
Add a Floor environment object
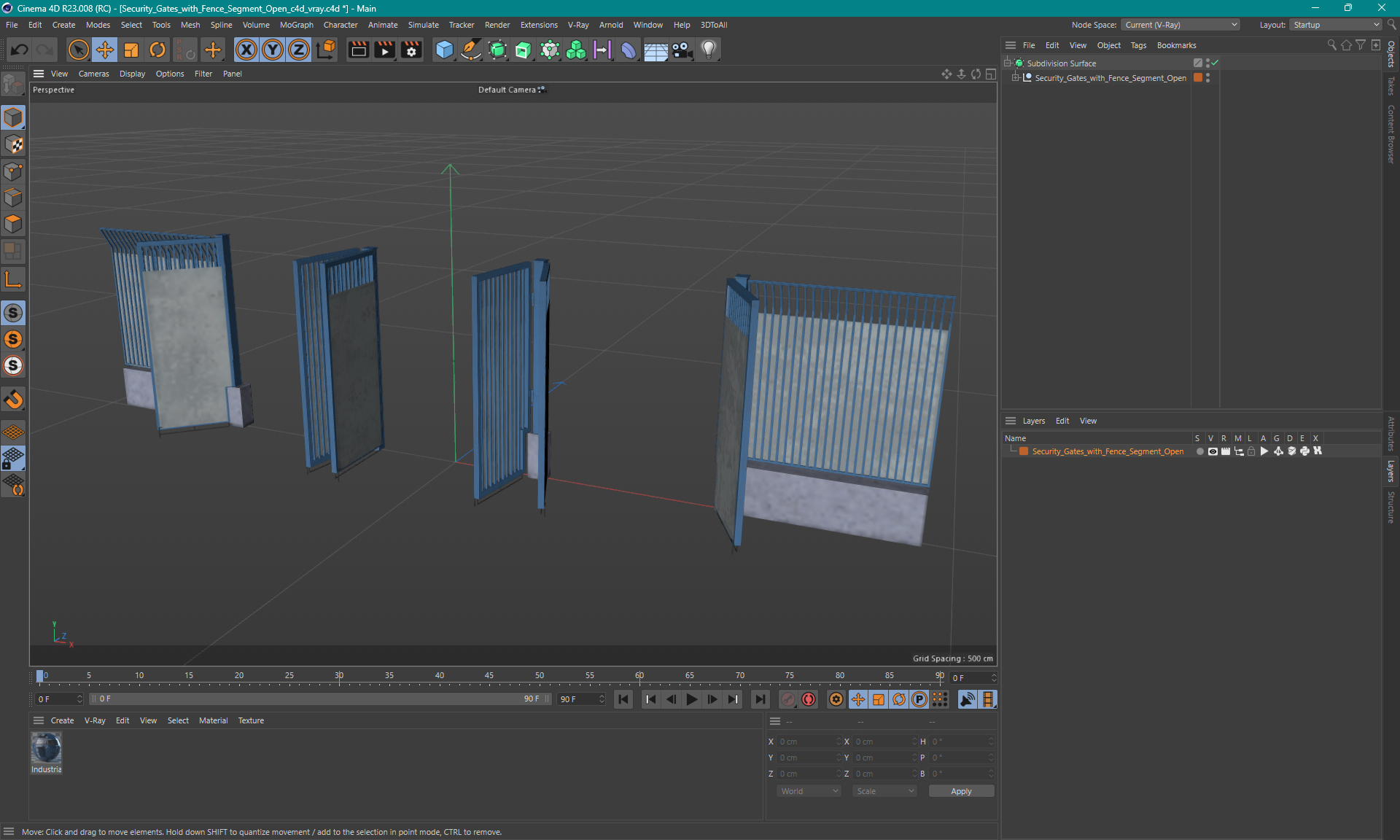point(656,50)
